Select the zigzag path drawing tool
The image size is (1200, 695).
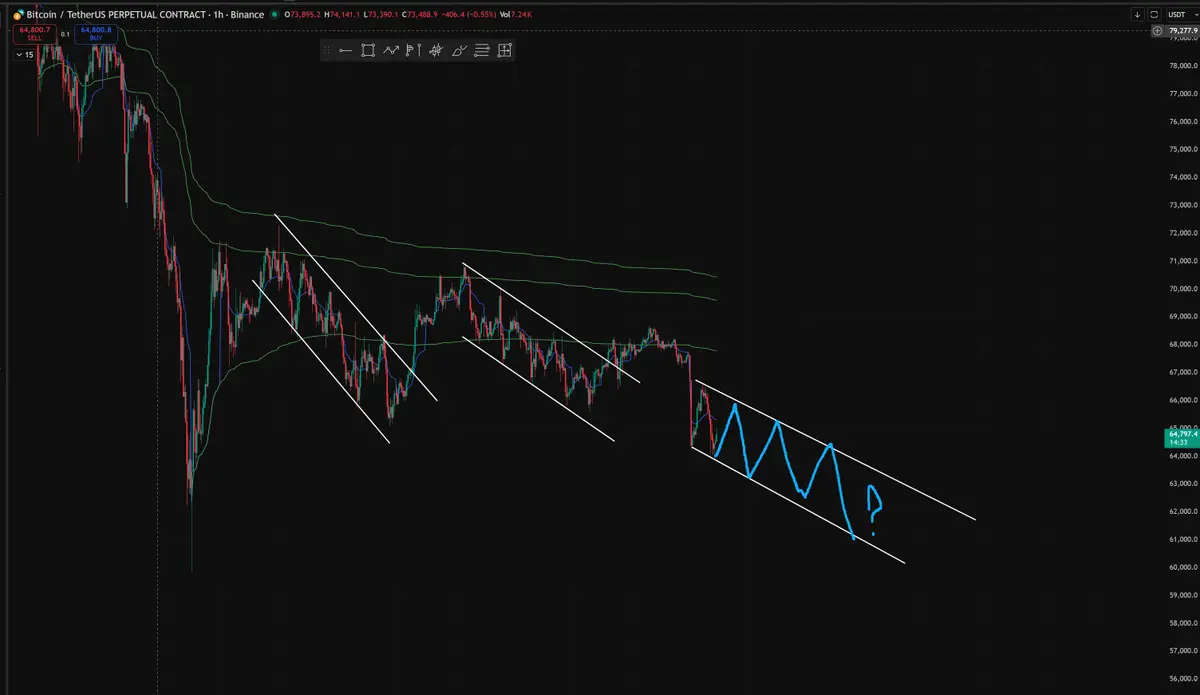[x=391, y=50]
